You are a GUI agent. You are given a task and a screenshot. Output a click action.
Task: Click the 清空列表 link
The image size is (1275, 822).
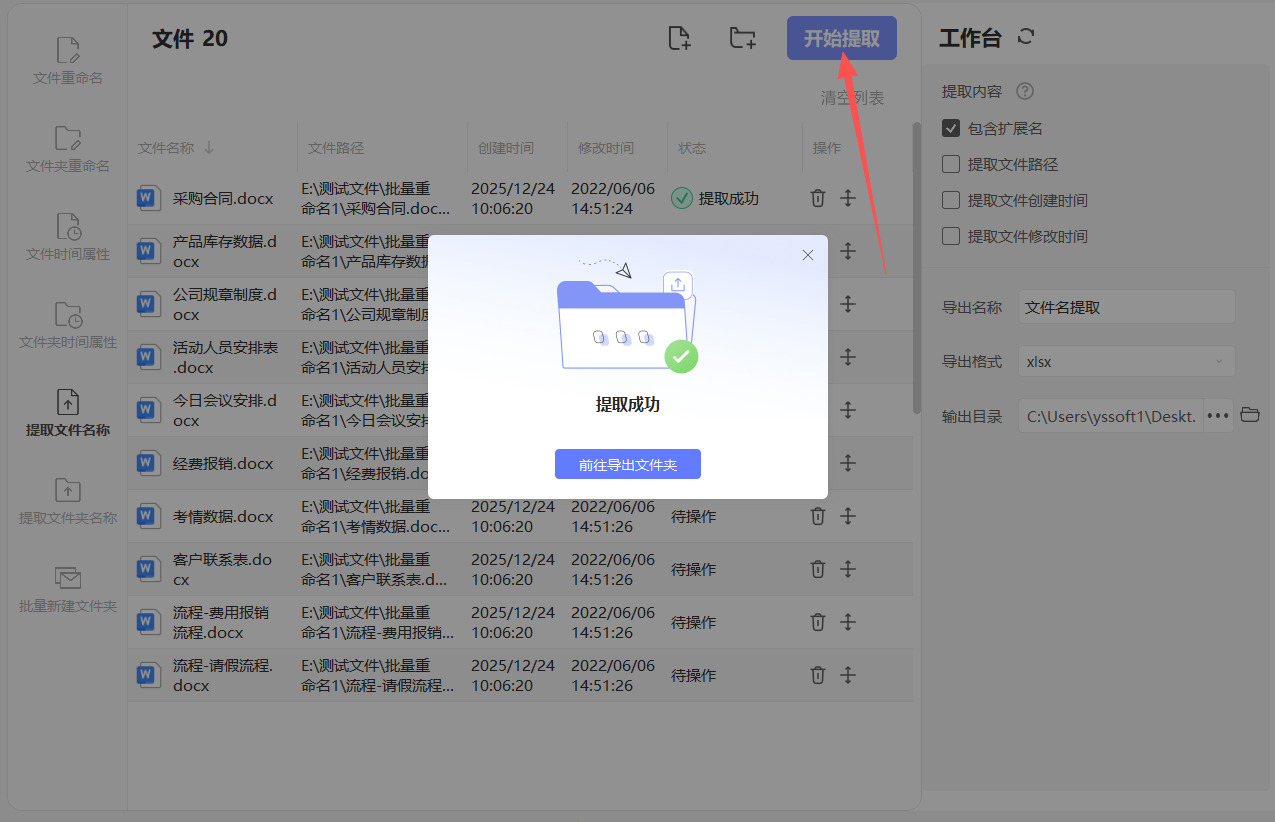pyautogui.click(x=852, y=98)
